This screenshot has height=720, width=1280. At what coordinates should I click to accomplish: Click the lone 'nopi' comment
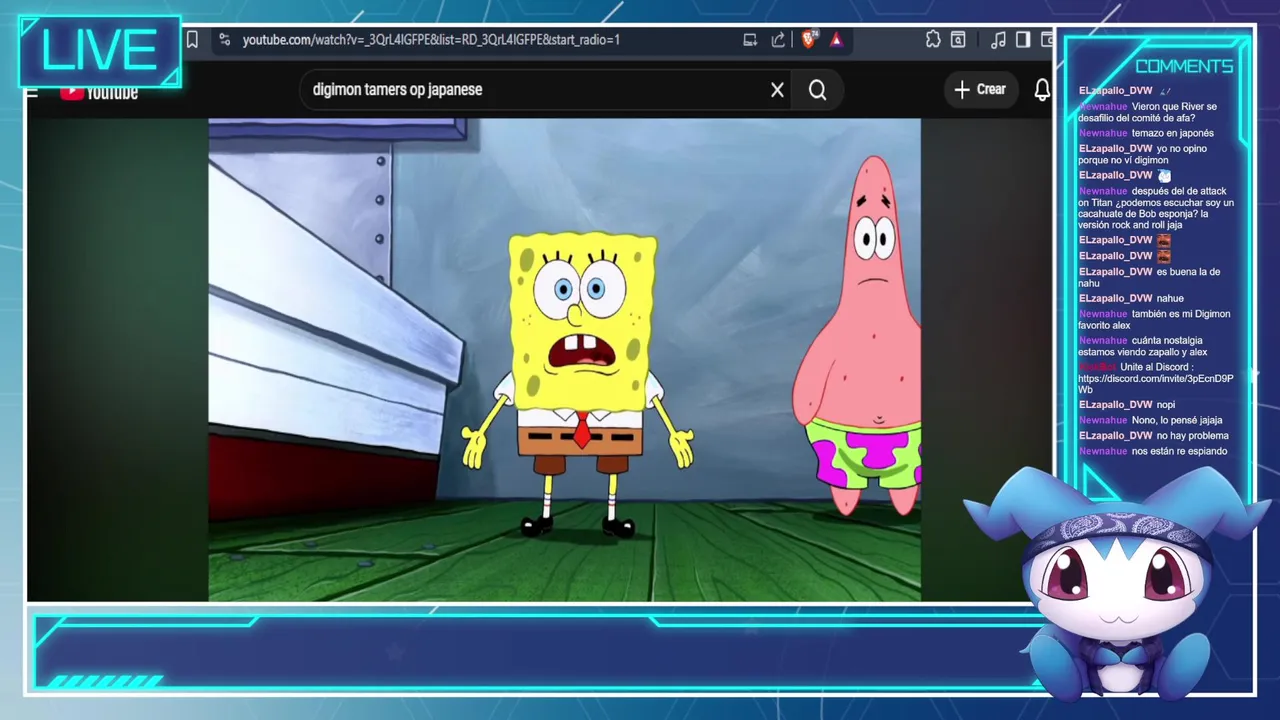click(1165, 405)
